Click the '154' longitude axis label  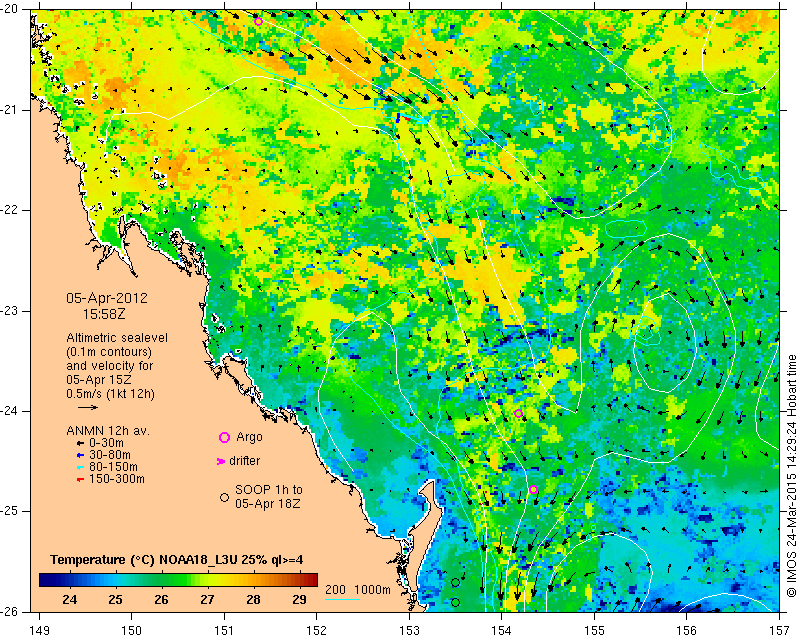pos(502,631)
